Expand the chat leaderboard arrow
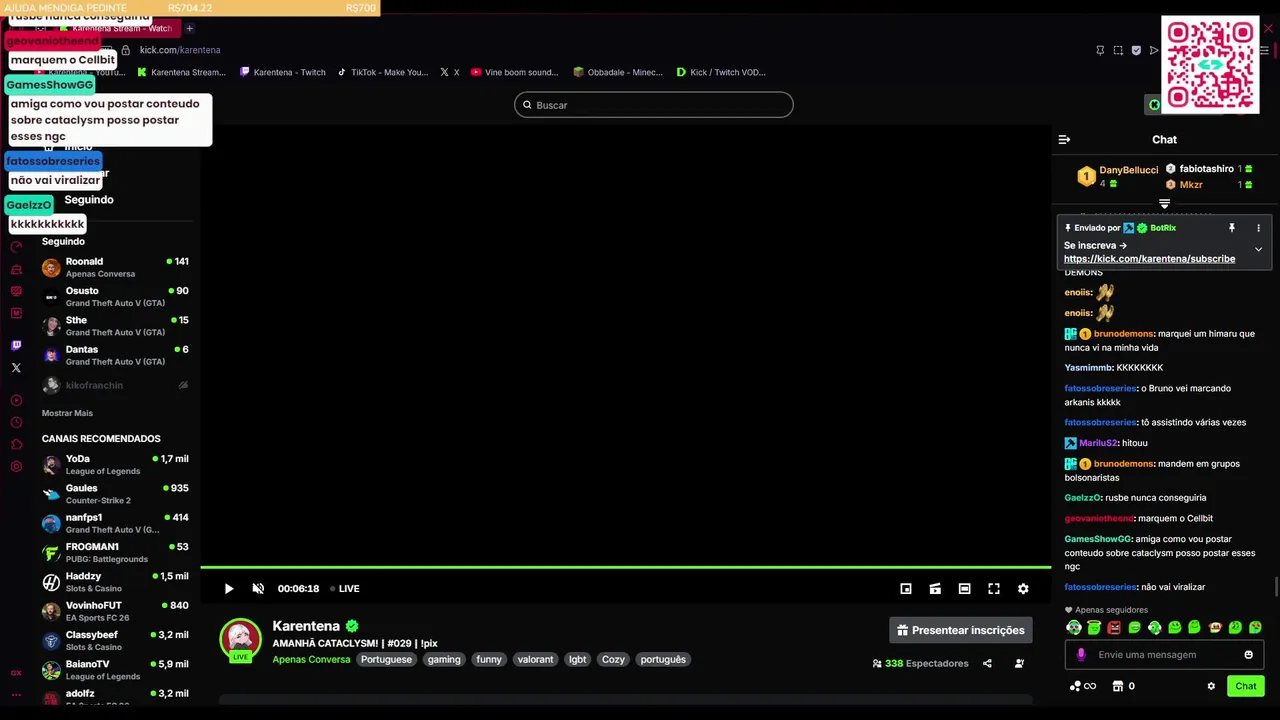1280x720 pixels. point(1164,204)
